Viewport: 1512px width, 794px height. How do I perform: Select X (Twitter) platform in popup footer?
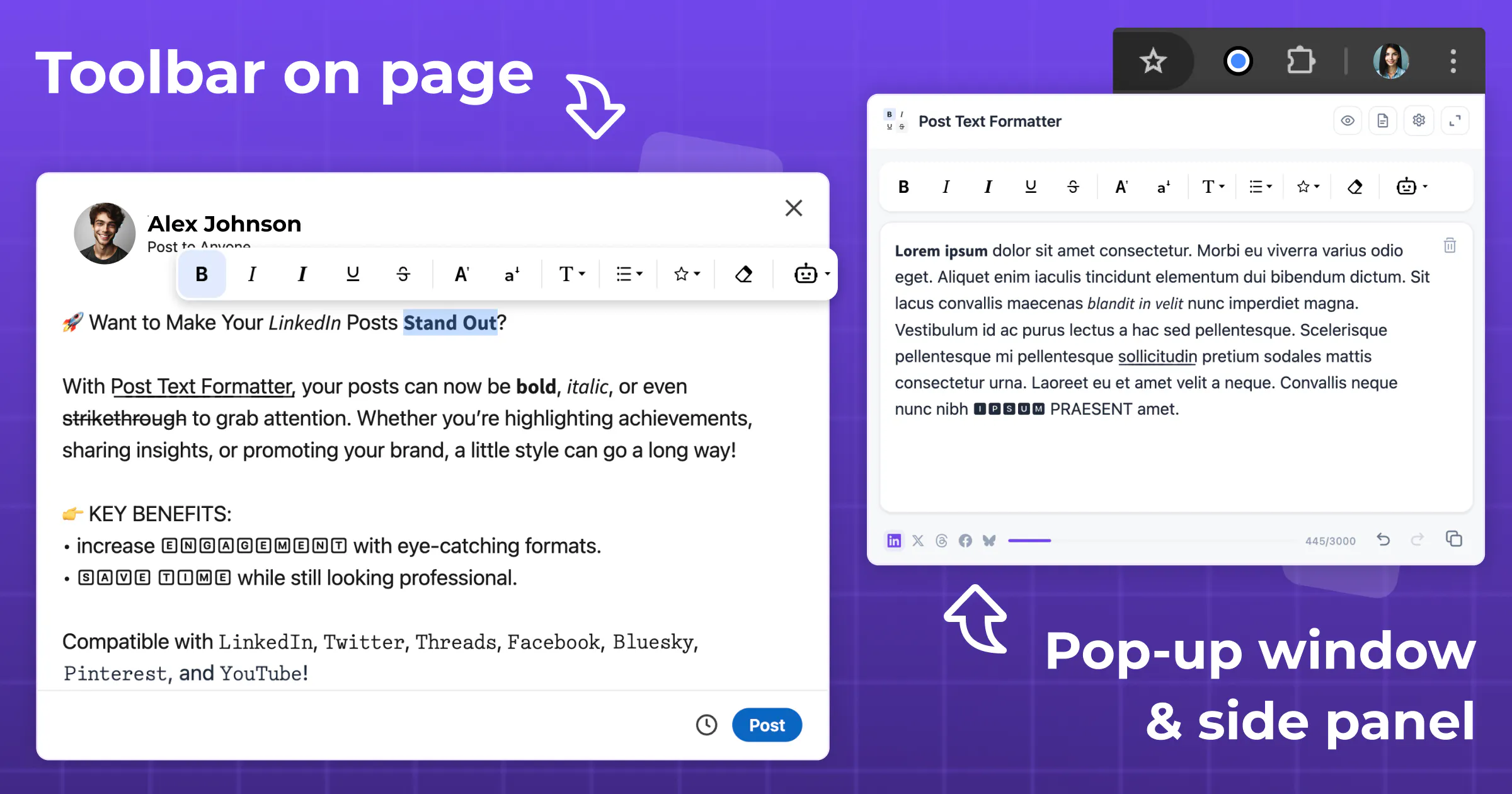tap(918, 541)
